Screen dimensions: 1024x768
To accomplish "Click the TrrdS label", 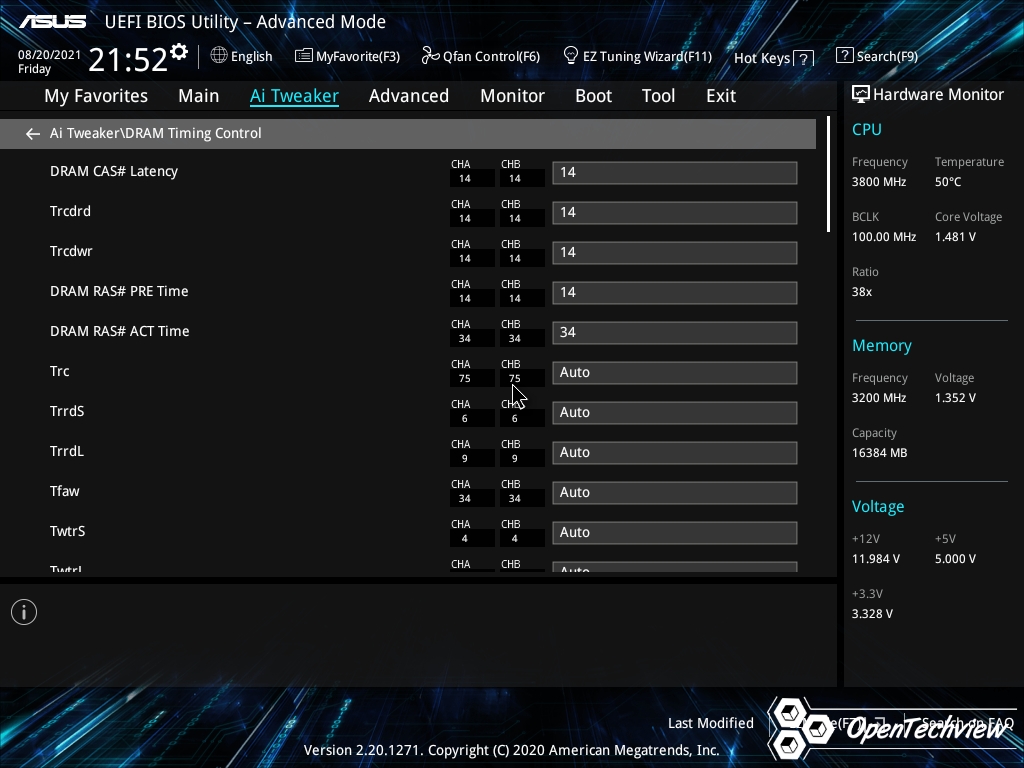I will 67,411.
